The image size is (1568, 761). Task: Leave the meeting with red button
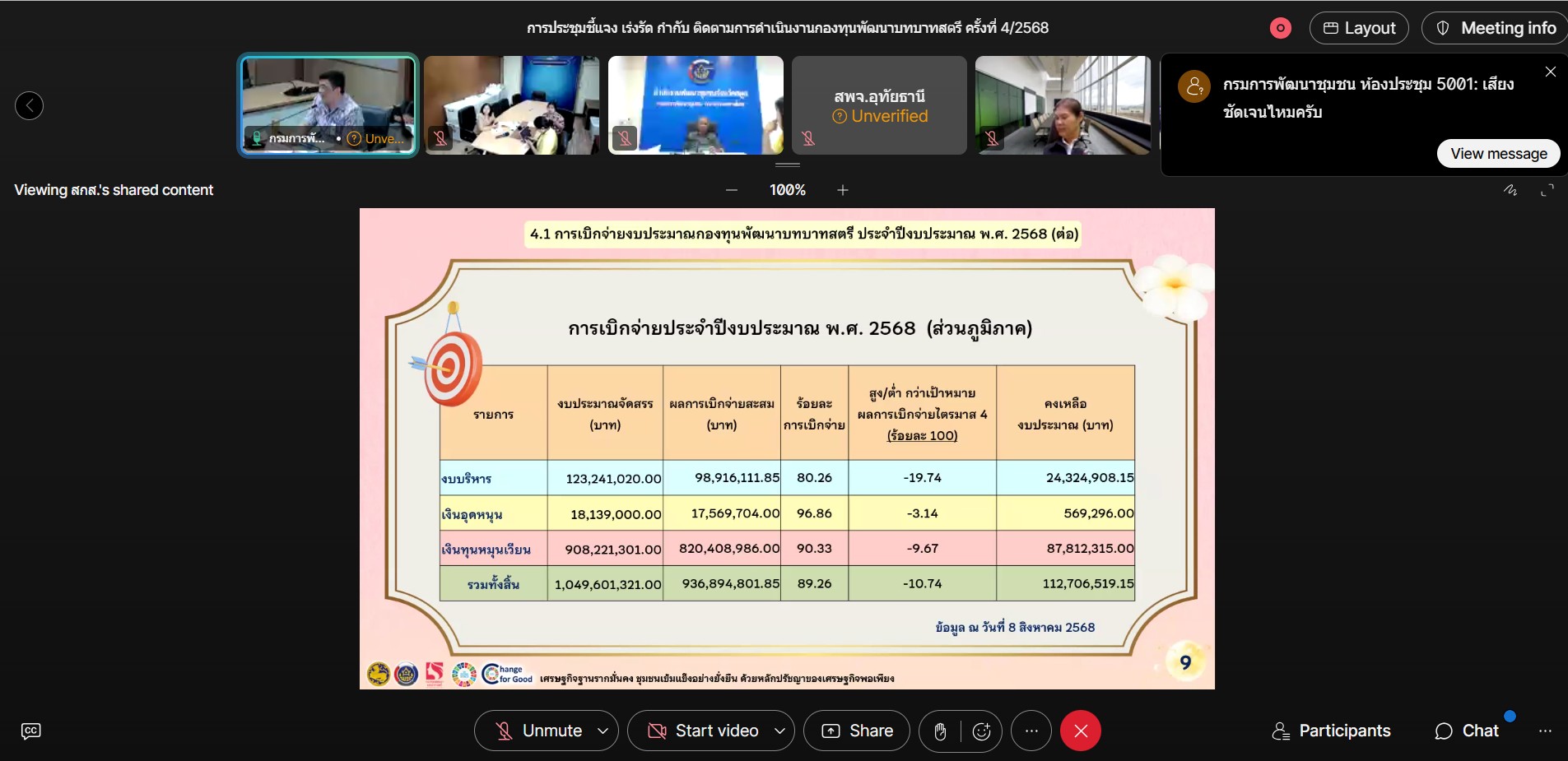(x=1081, y=731)
